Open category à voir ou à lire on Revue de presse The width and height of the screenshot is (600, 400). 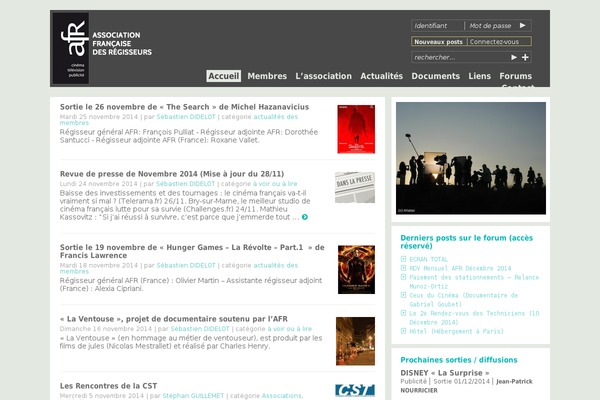[x=275, y=184]
